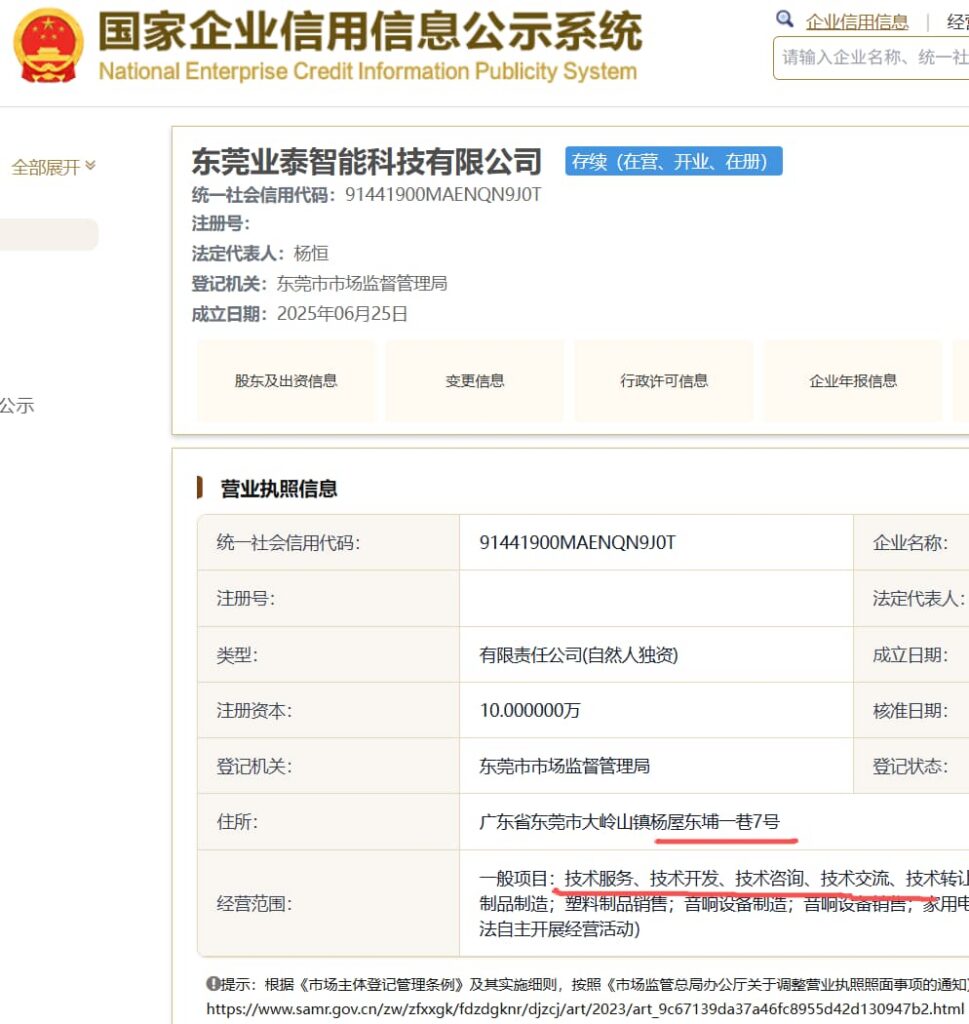Image resolution: width=969 pixels, height=1024 pixels.
Task: Click address 广东省东莞市大岭山镇杨屋东埔一巷7号
Action: pyautogui.click(x=629, y=822)
